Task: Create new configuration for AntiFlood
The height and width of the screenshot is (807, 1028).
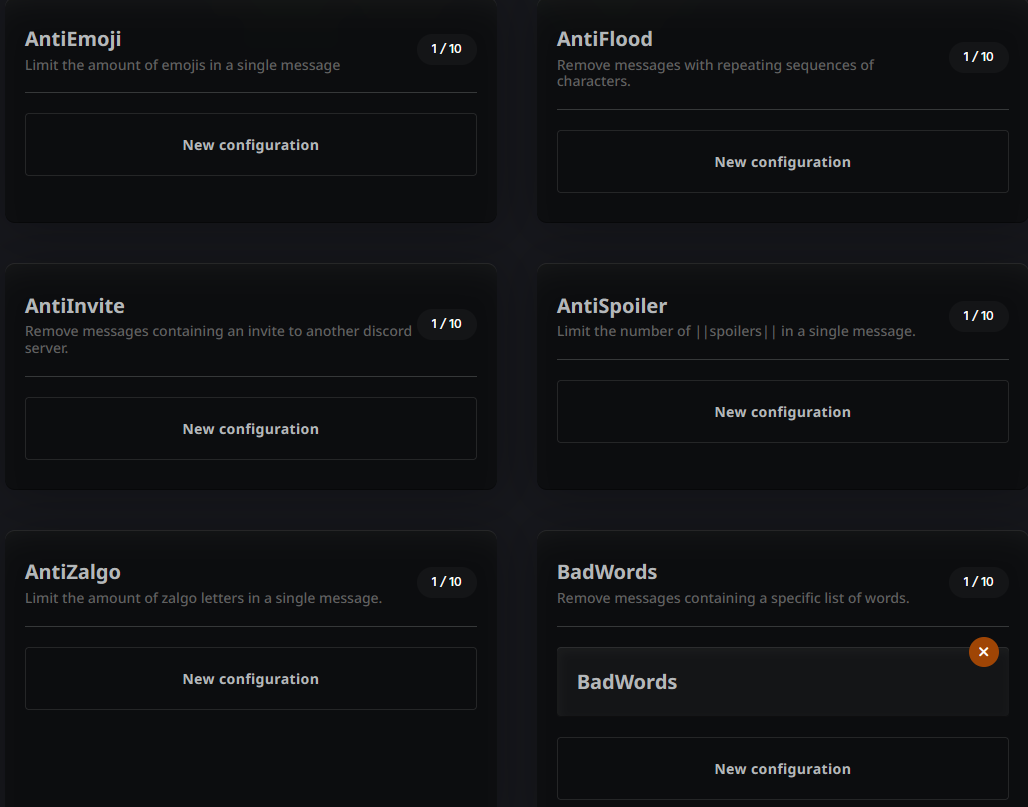Action: (782, 162)
